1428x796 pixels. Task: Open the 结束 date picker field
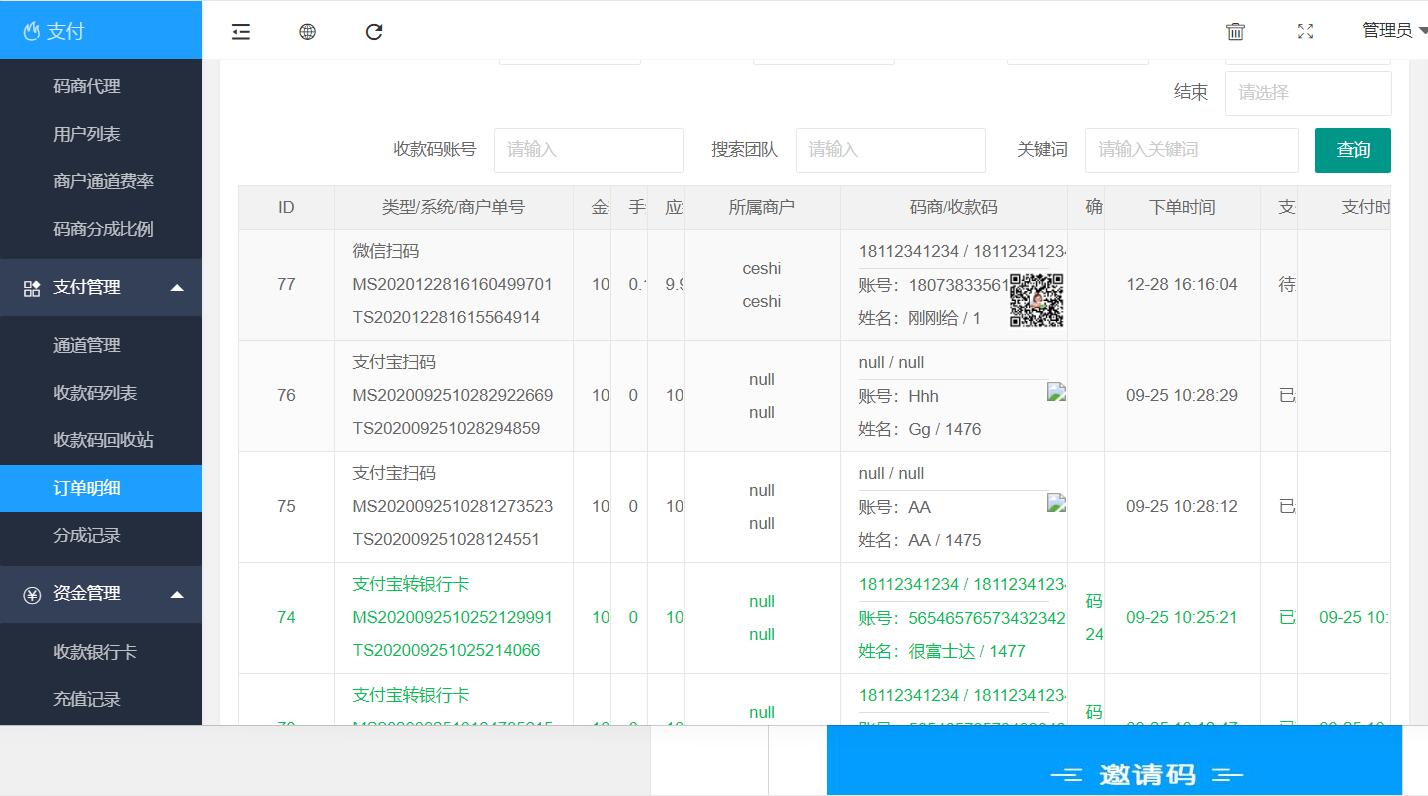pyautogui.click(x=1307, y=93)
